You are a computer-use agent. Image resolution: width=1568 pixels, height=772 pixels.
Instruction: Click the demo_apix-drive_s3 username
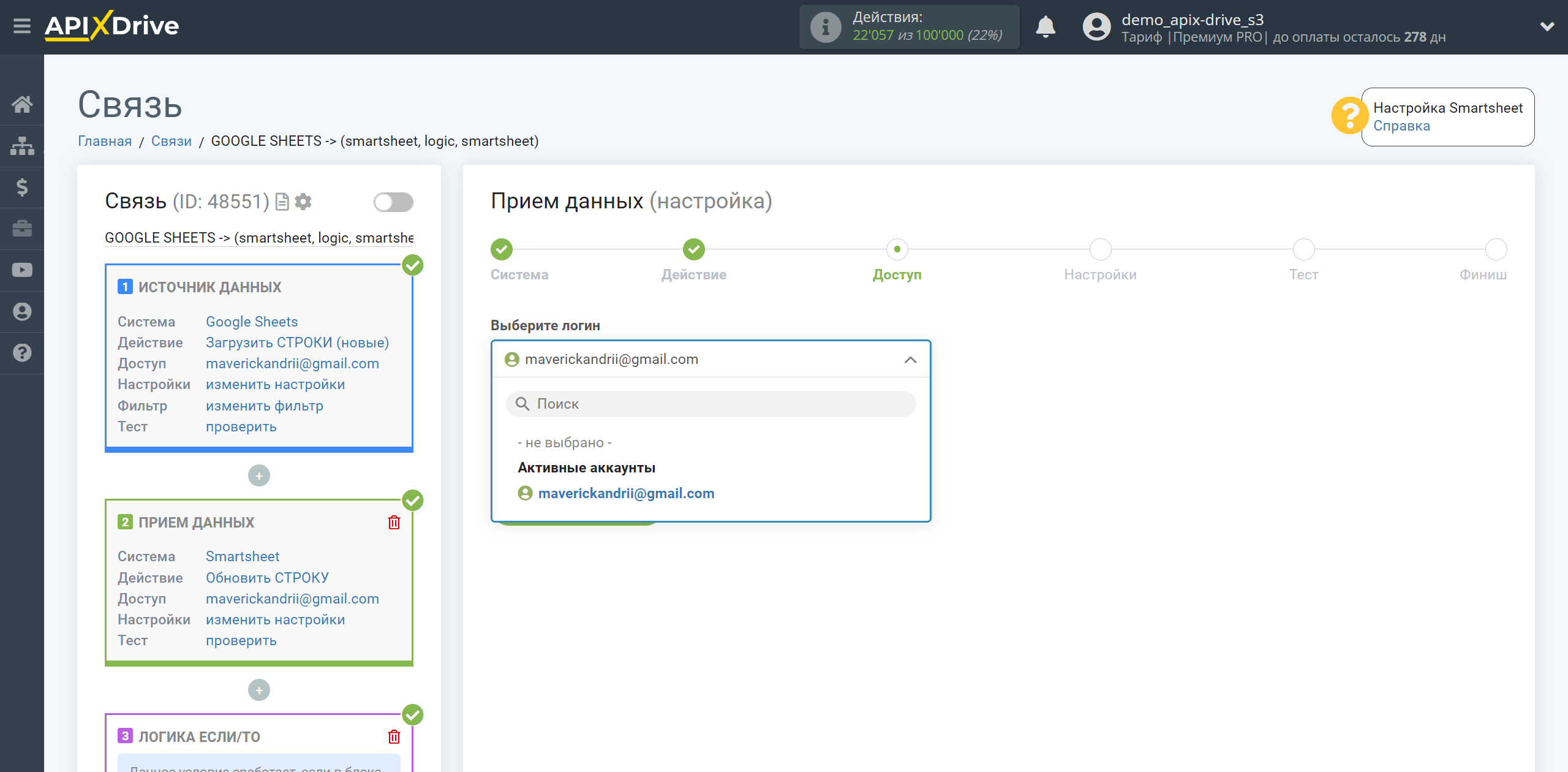click(1192, 20)
